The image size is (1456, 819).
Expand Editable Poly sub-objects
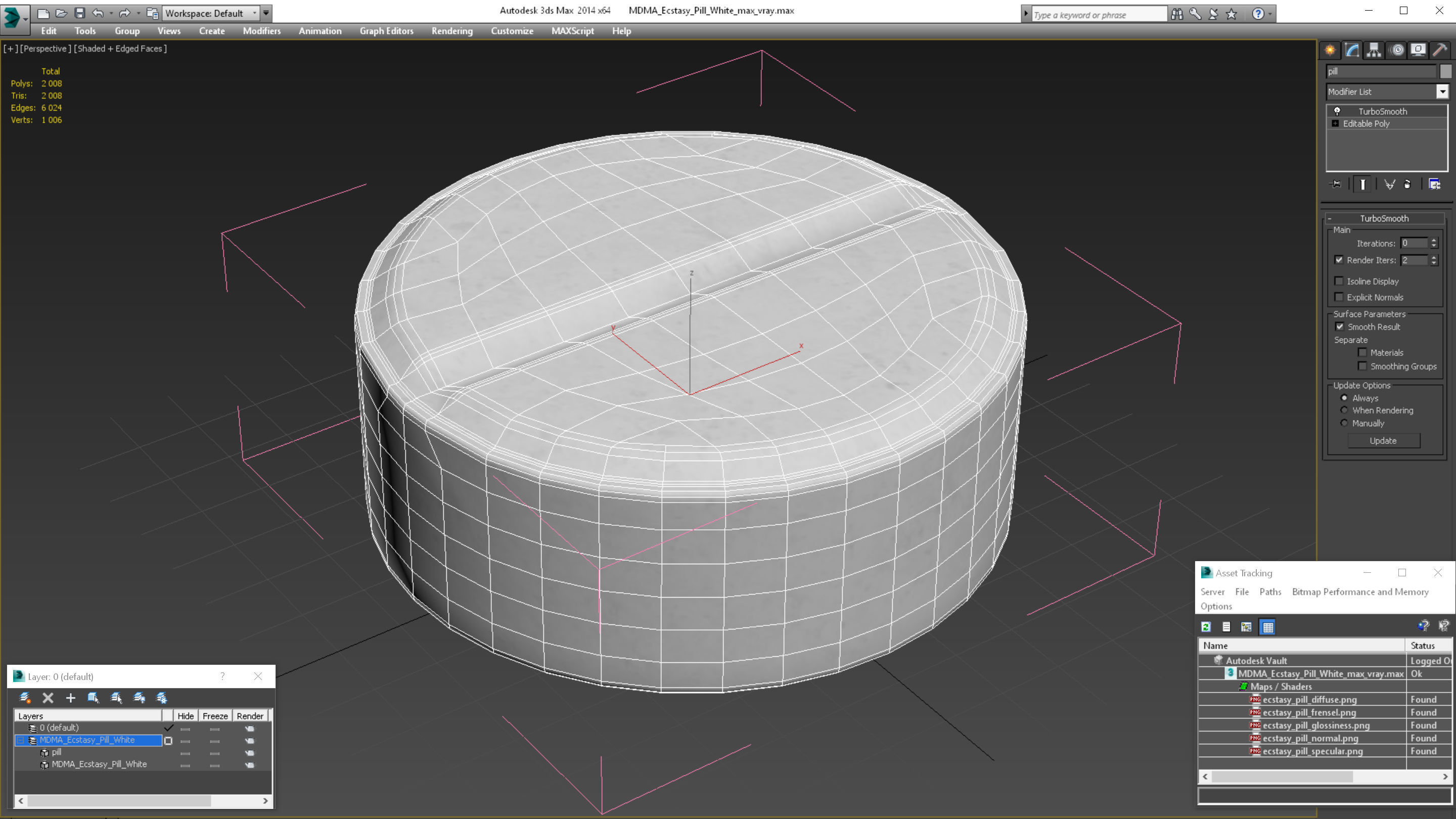tap(1335, 123)
